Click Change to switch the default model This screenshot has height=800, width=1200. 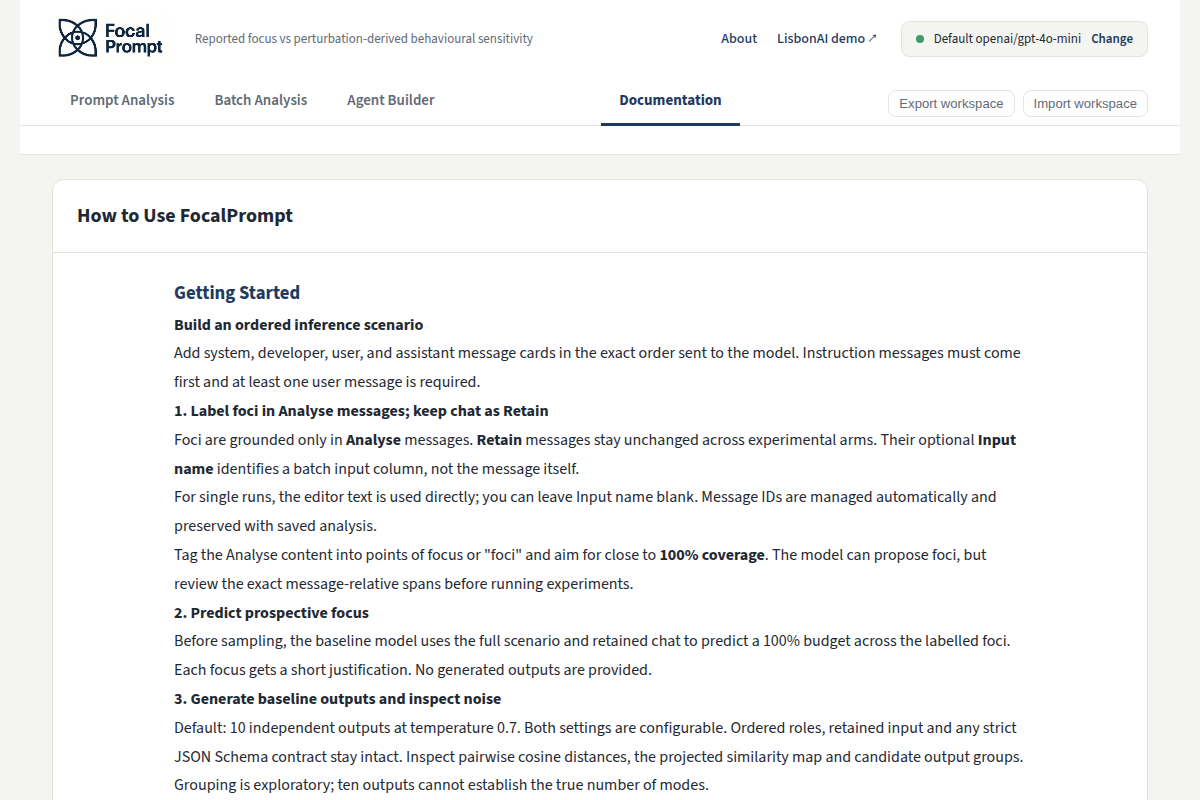click(1112, 39)
